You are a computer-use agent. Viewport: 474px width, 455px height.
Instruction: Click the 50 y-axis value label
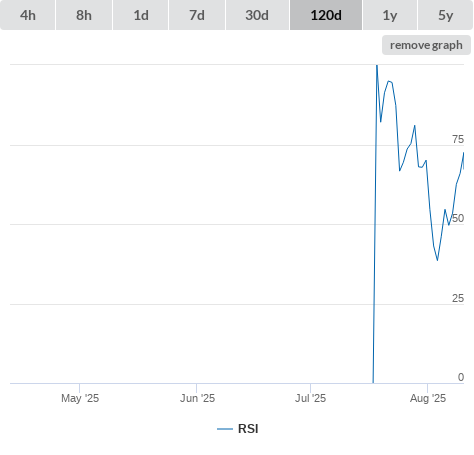458,218
